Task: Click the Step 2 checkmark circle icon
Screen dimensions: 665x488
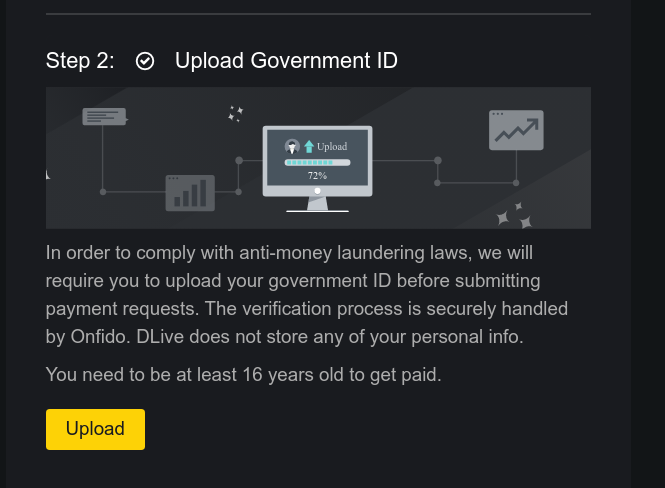Action: click(x=145, y=61)
